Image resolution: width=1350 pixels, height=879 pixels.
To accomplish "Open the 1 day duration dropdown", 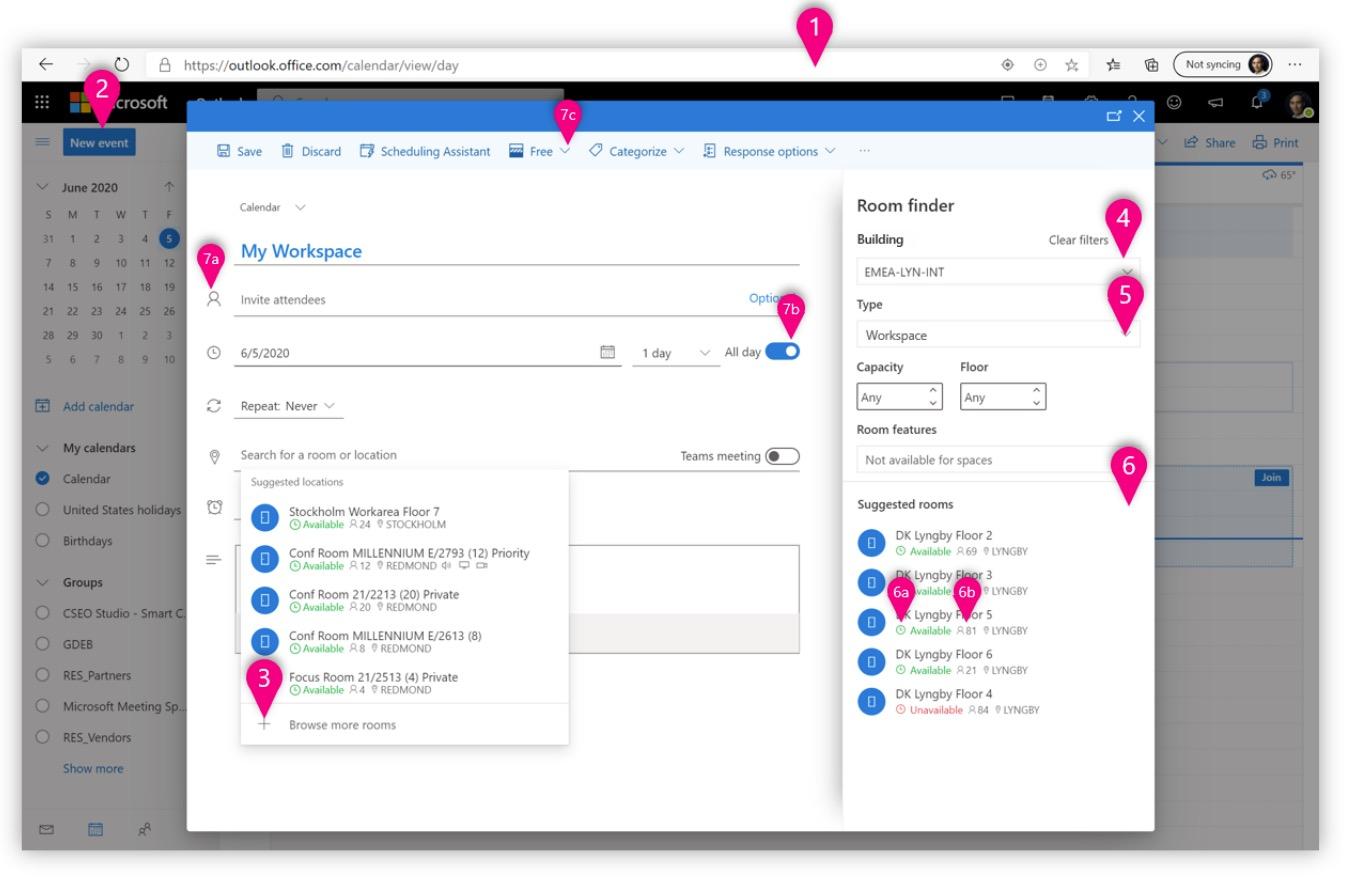I will (676, 353).
